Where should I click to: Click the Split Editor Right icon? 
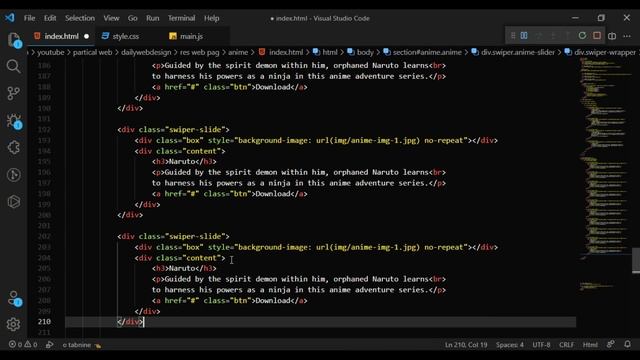612,36
